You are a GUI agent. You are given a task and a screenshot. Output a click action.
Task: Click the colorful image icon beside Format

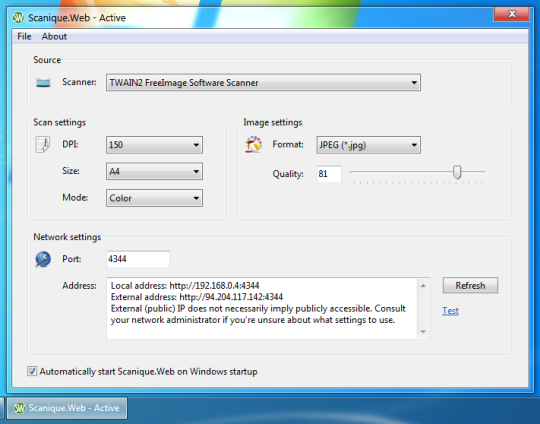[253, 144]
